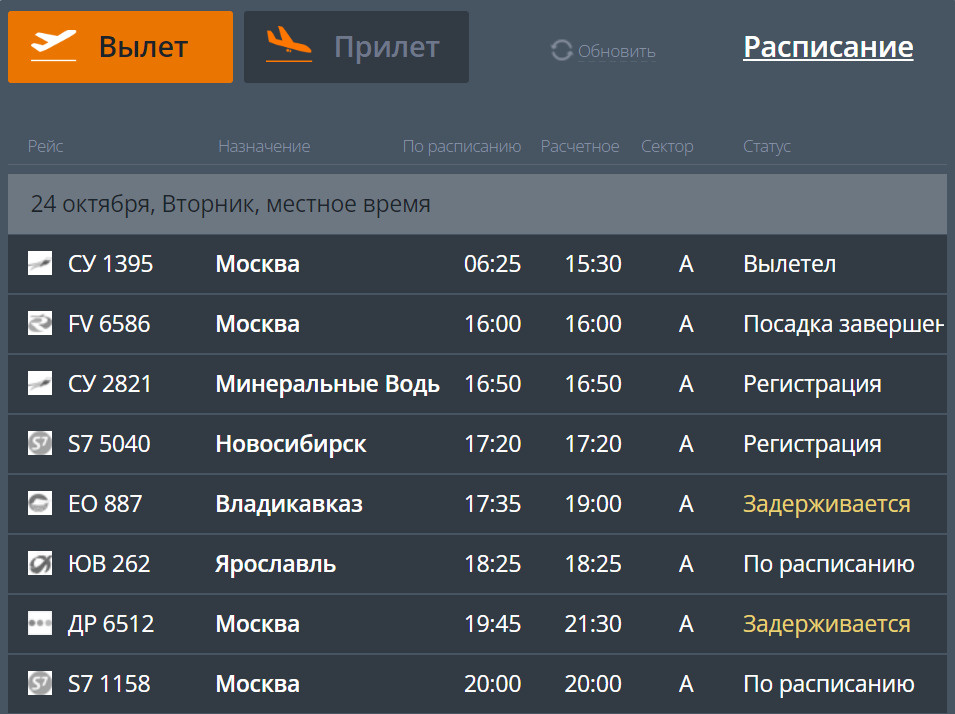Click the airline logo for flight ЮВ 262
The height and width of the screenshot is (714, 955).
(40, 564)
